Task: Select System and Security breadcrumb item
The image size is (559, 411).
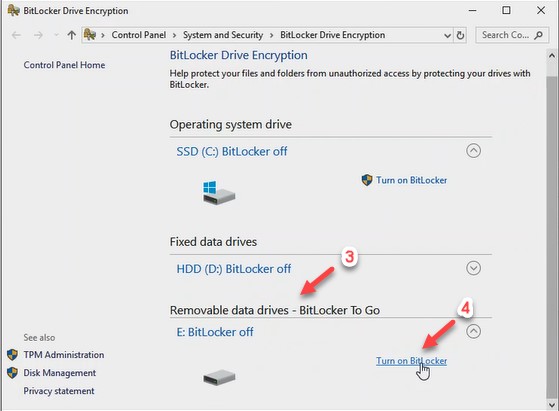Action: [x=223, y=35]
